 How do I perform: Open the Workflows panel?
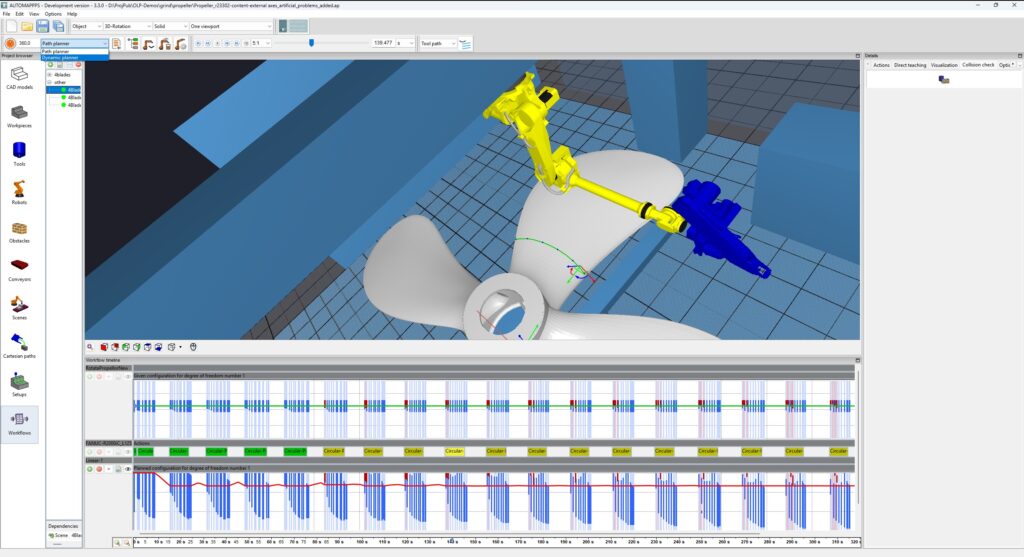click(x=20, y=423)
